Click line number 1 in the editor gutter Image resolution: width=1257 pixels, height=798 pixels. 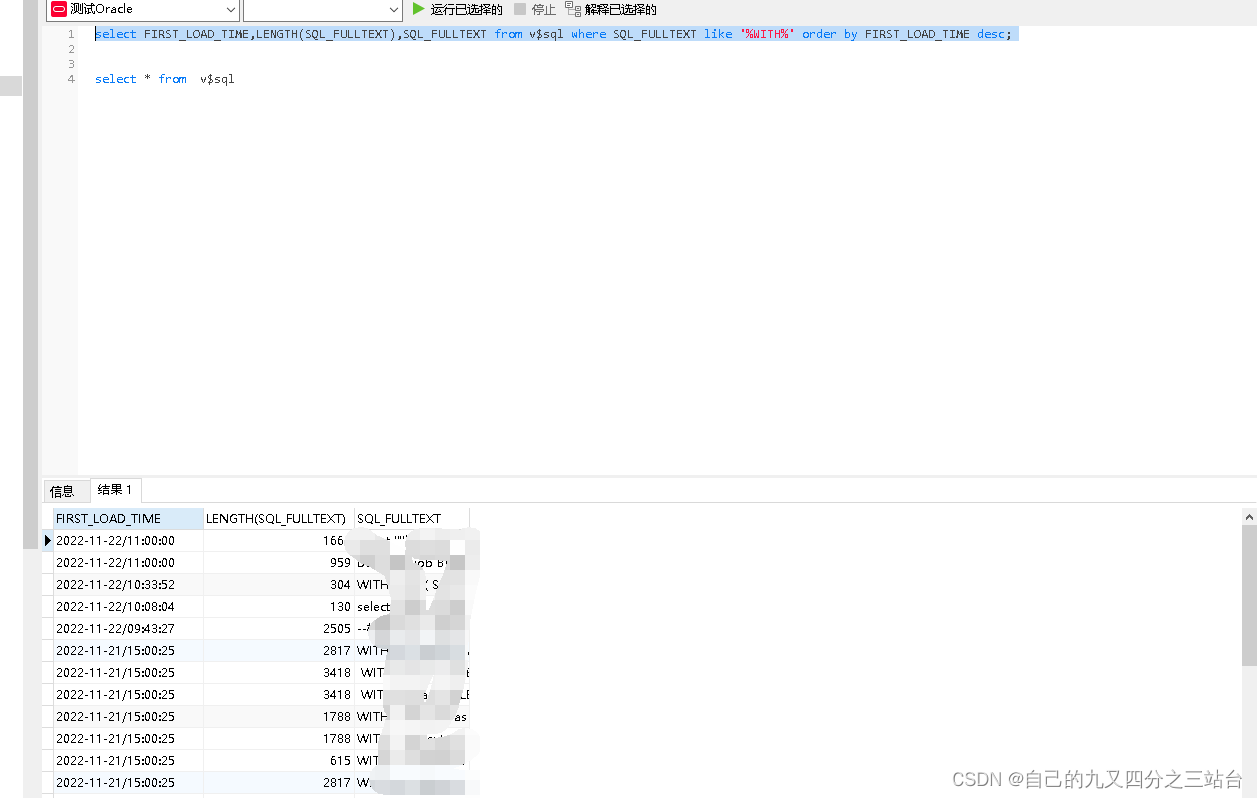click(x=71, y=34)
